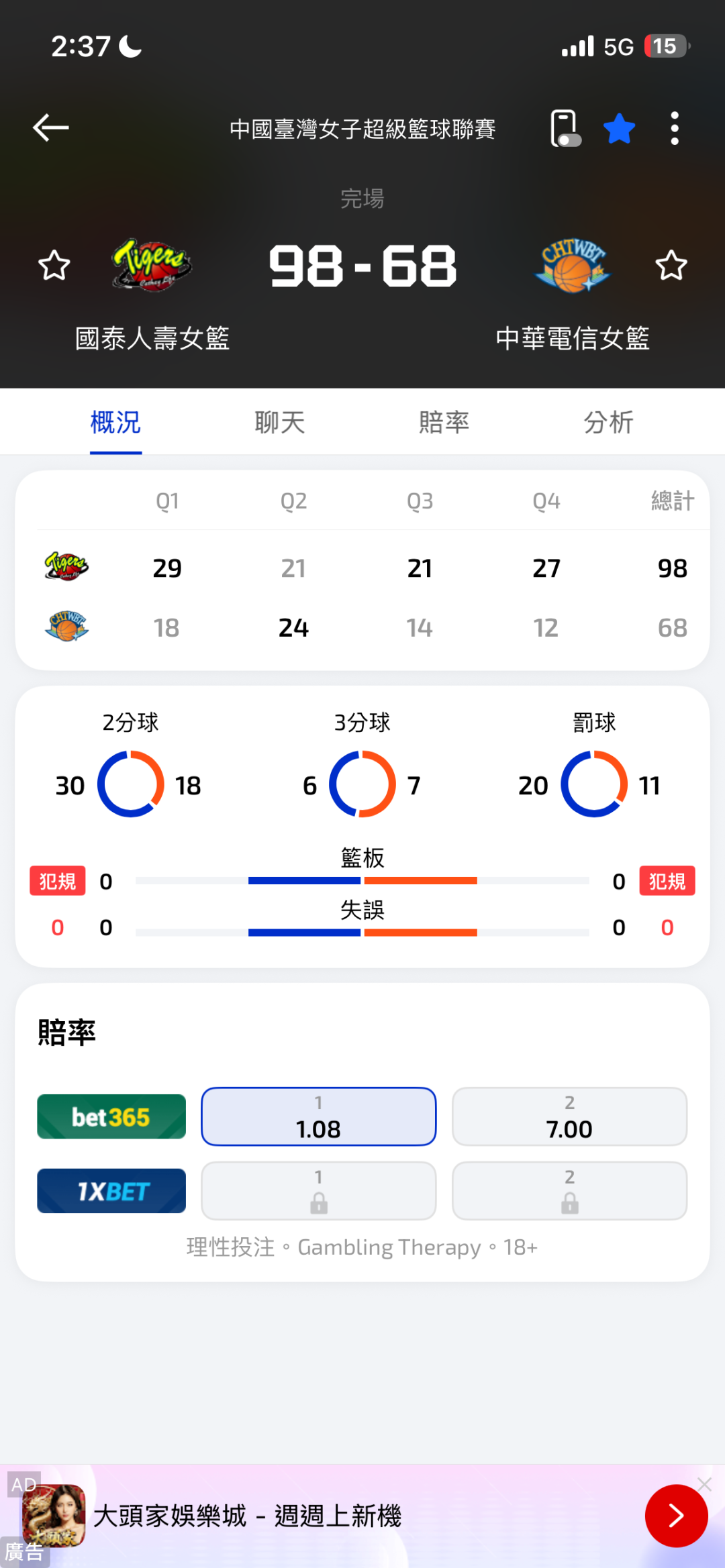Switch to the 賠率 tab
The width and height of the screenshot is (725, 1568).
pos(444,423)
